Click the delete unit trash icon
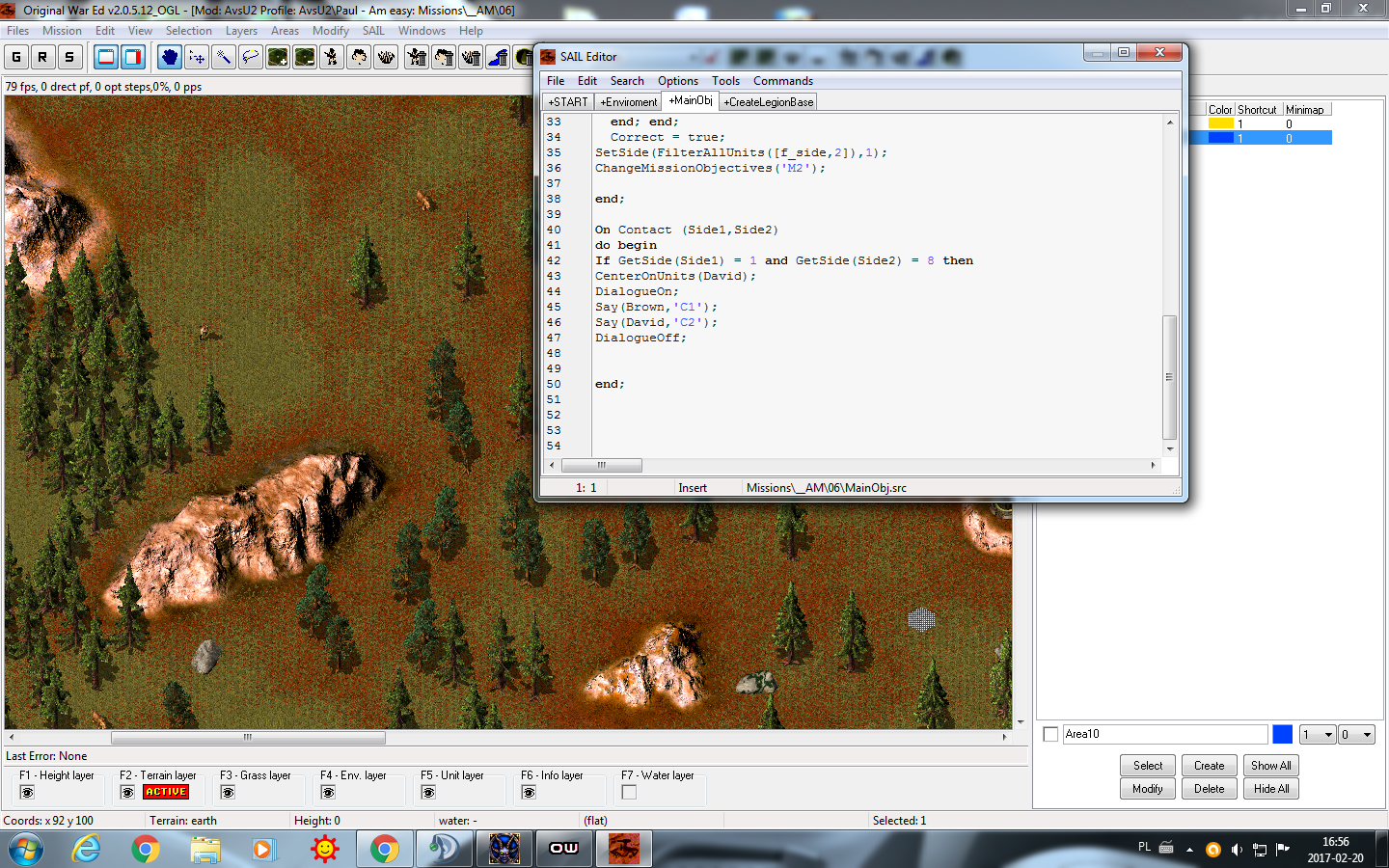1389x868 pixels. click(417, 57)
